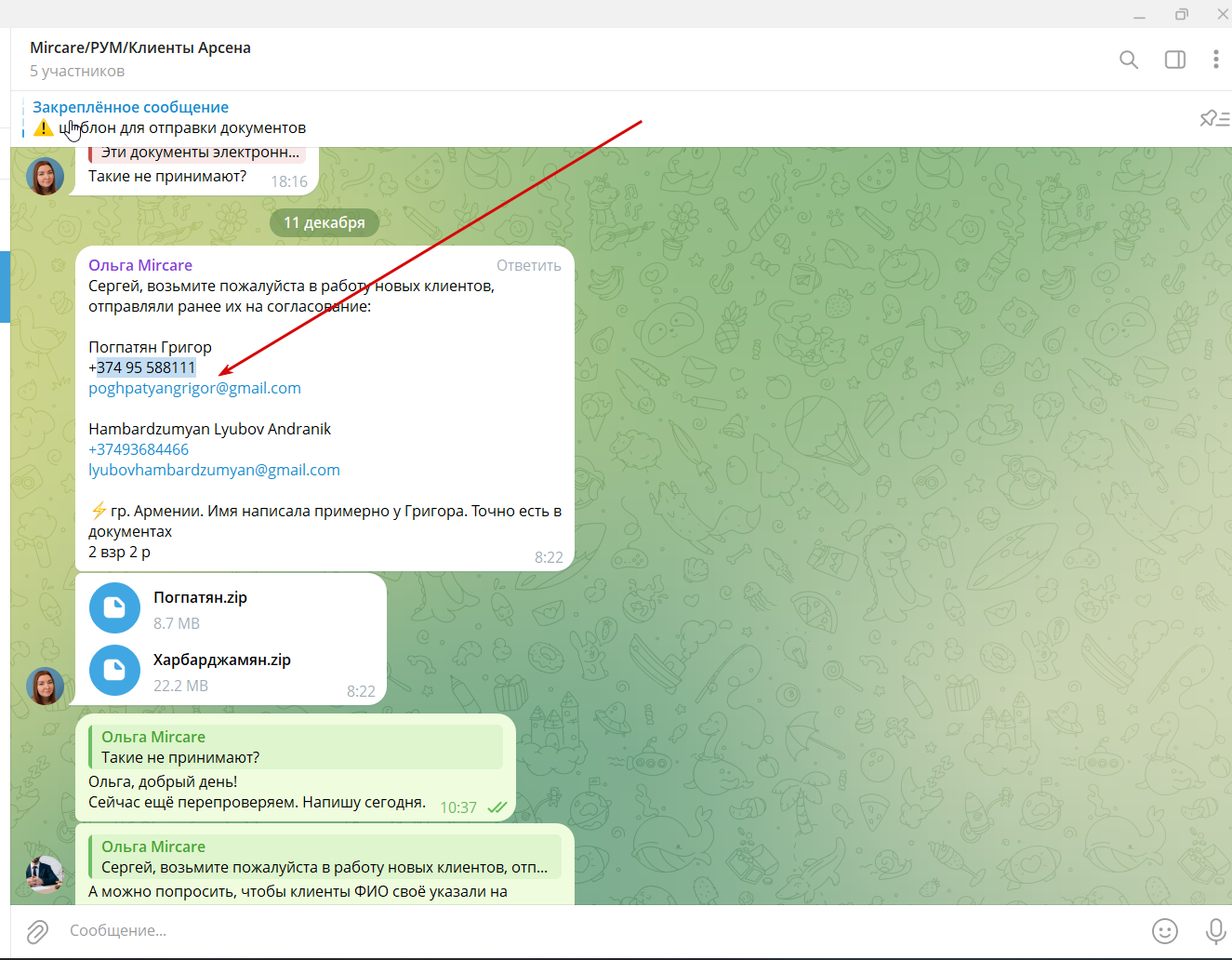Image resolution: width=1232 pixels, height=960 pixels.
Task: Open the emoji picker icon
Action: [1165, 930]
